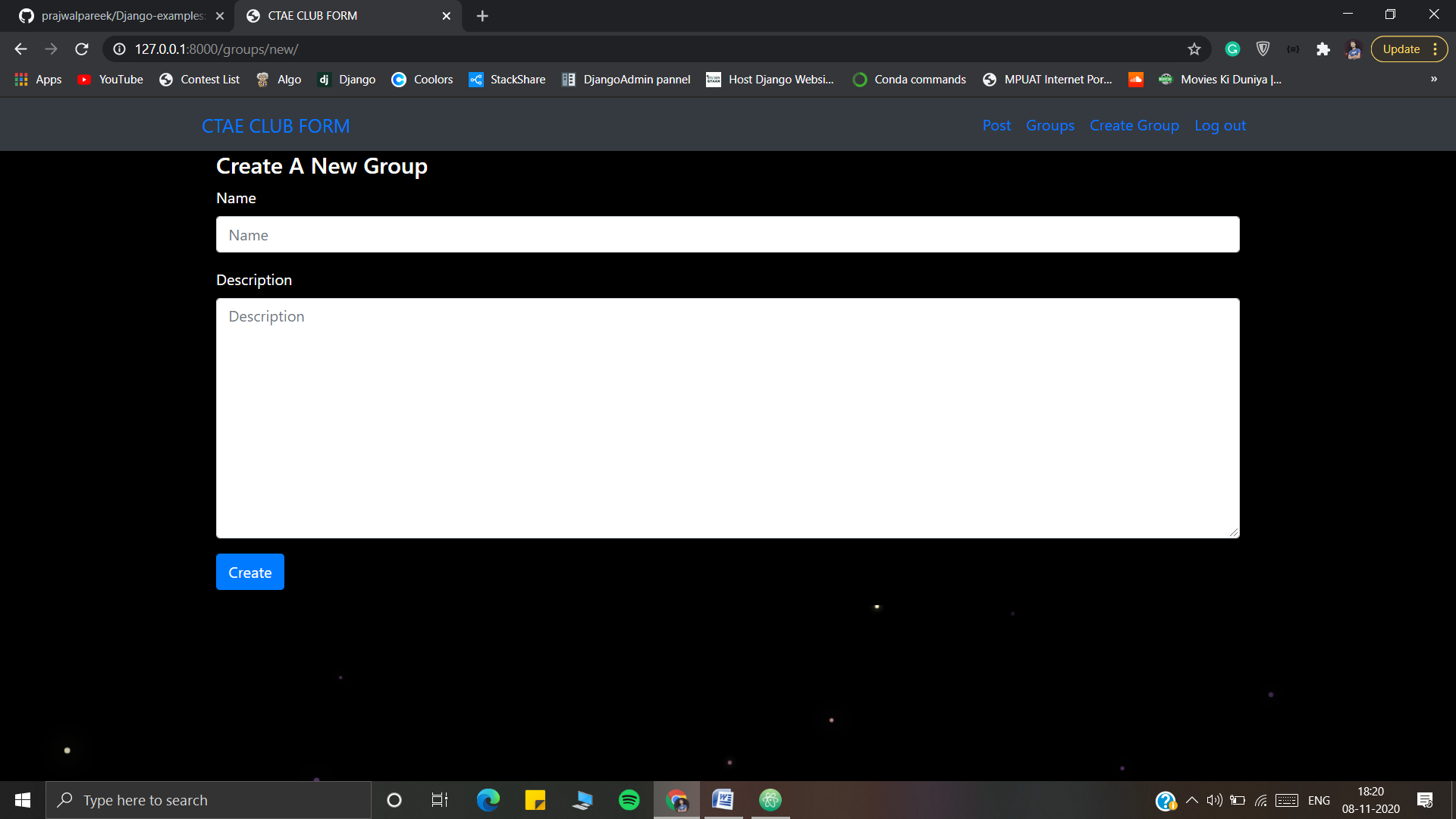
Task: Click the blue Create button
Action: click(x=249, y=572)
